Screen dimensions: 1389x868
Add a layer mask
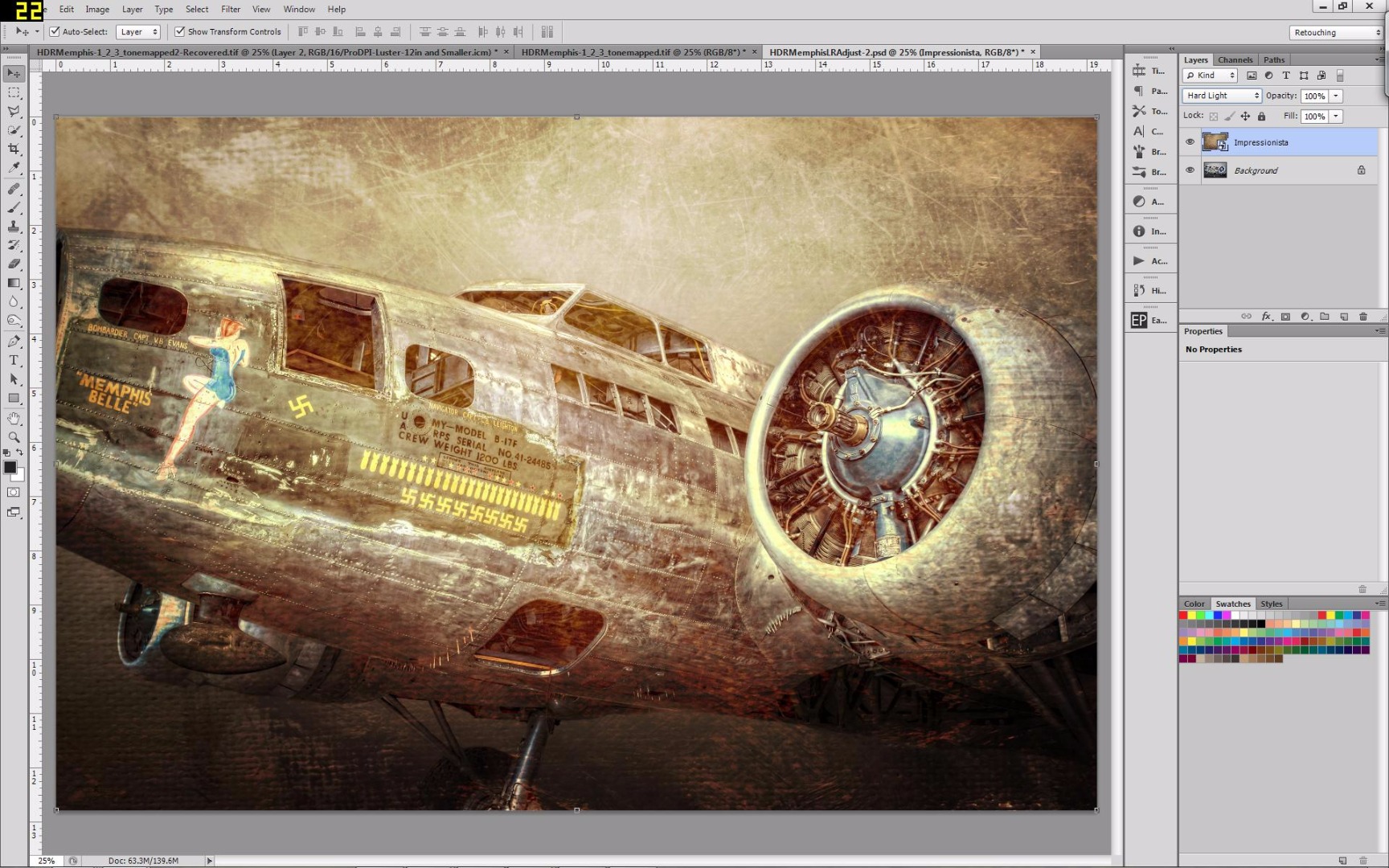(x=1285, y=317)
